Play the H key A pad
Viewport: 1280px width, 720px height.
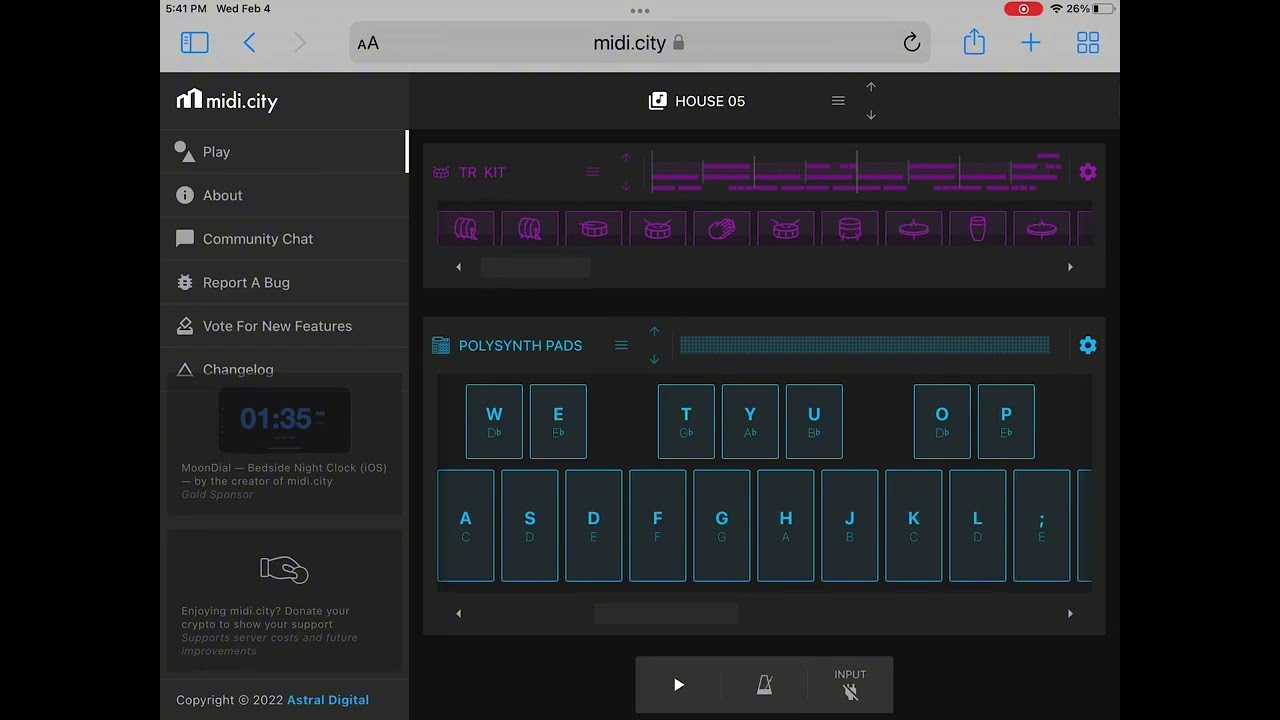point(786,526)
